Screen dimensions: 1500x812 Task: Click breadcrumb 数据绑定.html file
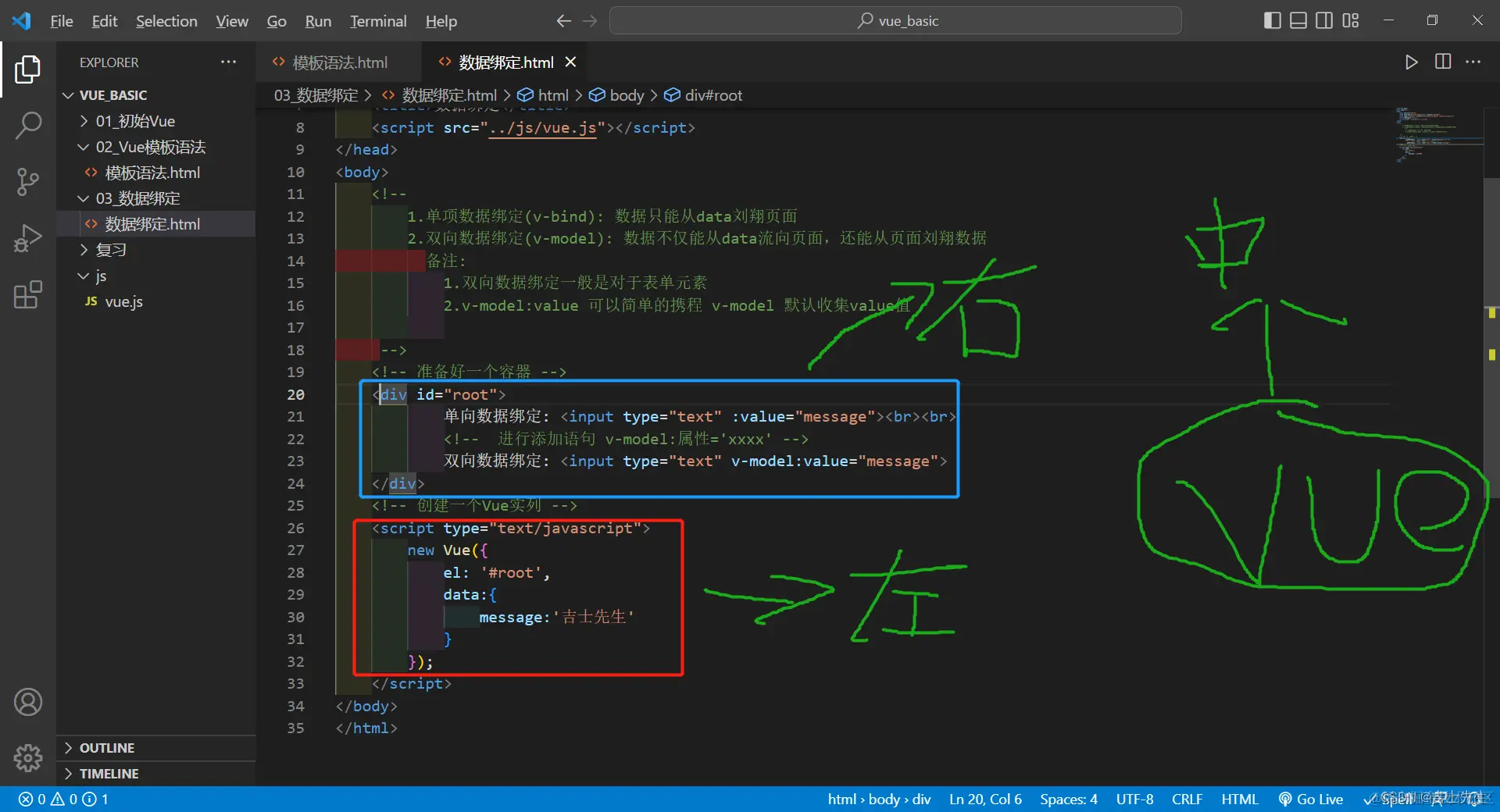[x=440, y=95]
